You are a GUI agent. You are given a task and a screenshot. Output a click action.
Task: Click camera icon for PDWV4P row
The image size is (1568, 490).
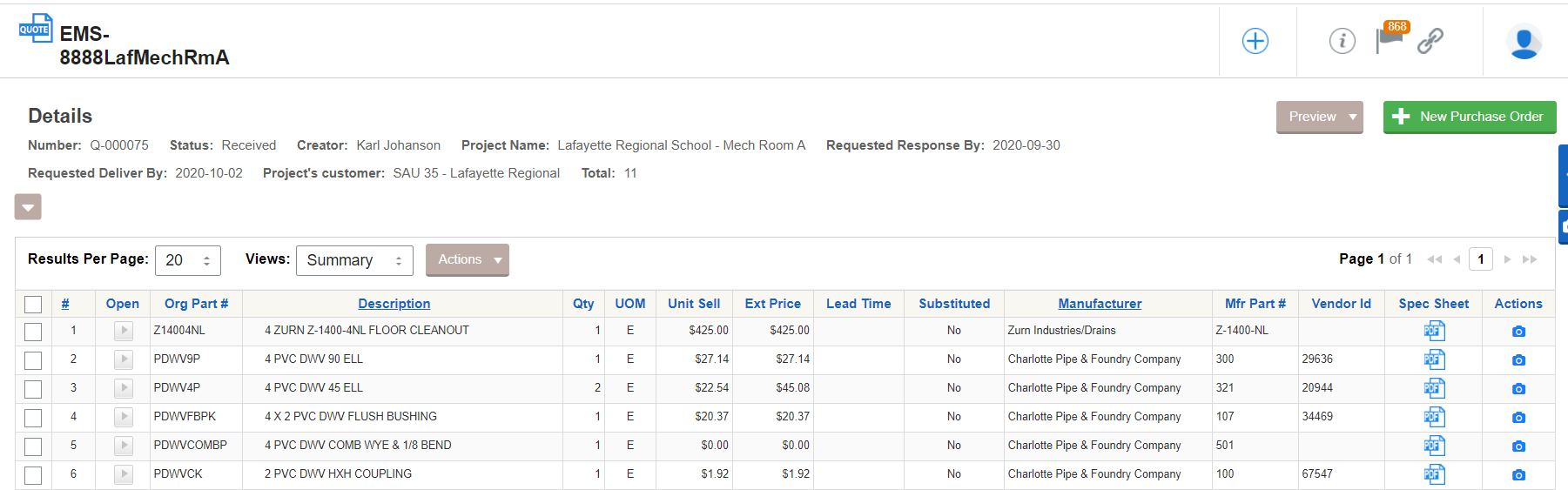(1518, 389)
